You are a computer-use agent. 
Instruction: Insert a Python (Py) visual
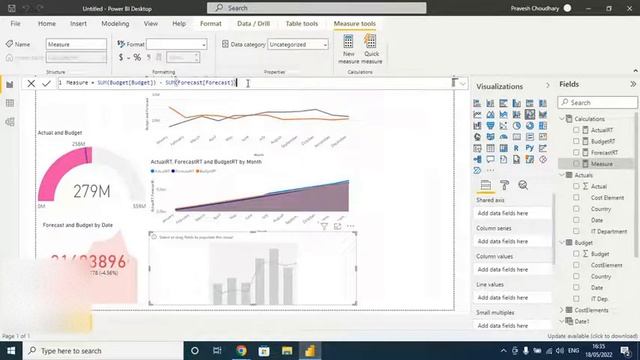pos(529,148)
